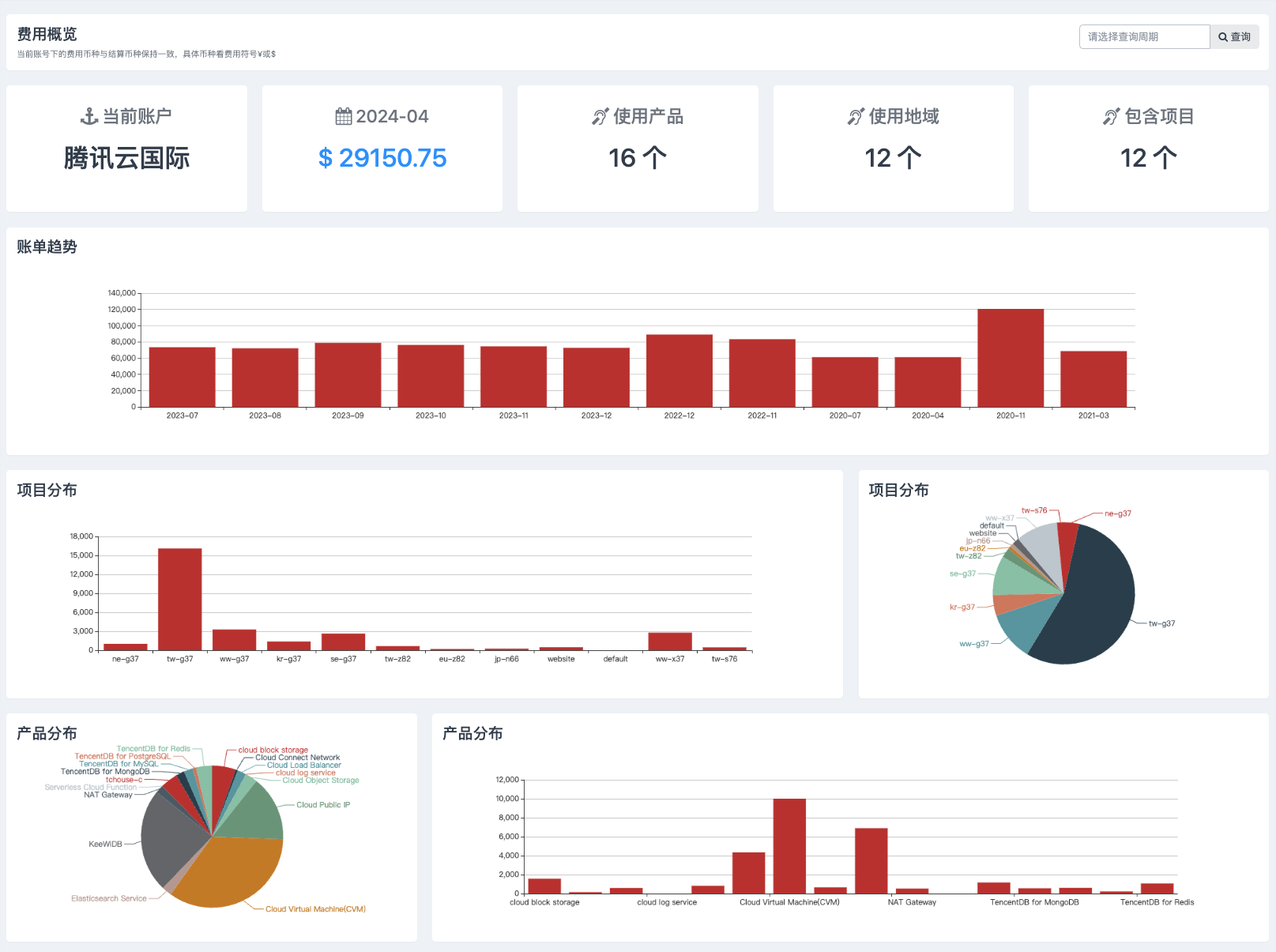Viewport: 1276px width, 952px height.
Task: Click the 查询 search button
Action: (x=1234, y=37)
